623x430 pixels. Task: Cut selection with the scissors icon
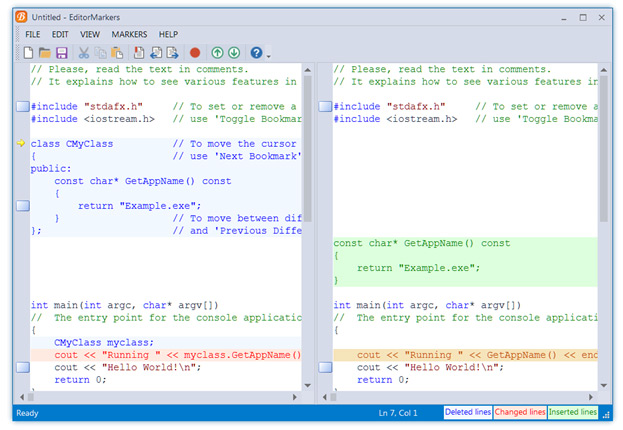coord(85,52)
